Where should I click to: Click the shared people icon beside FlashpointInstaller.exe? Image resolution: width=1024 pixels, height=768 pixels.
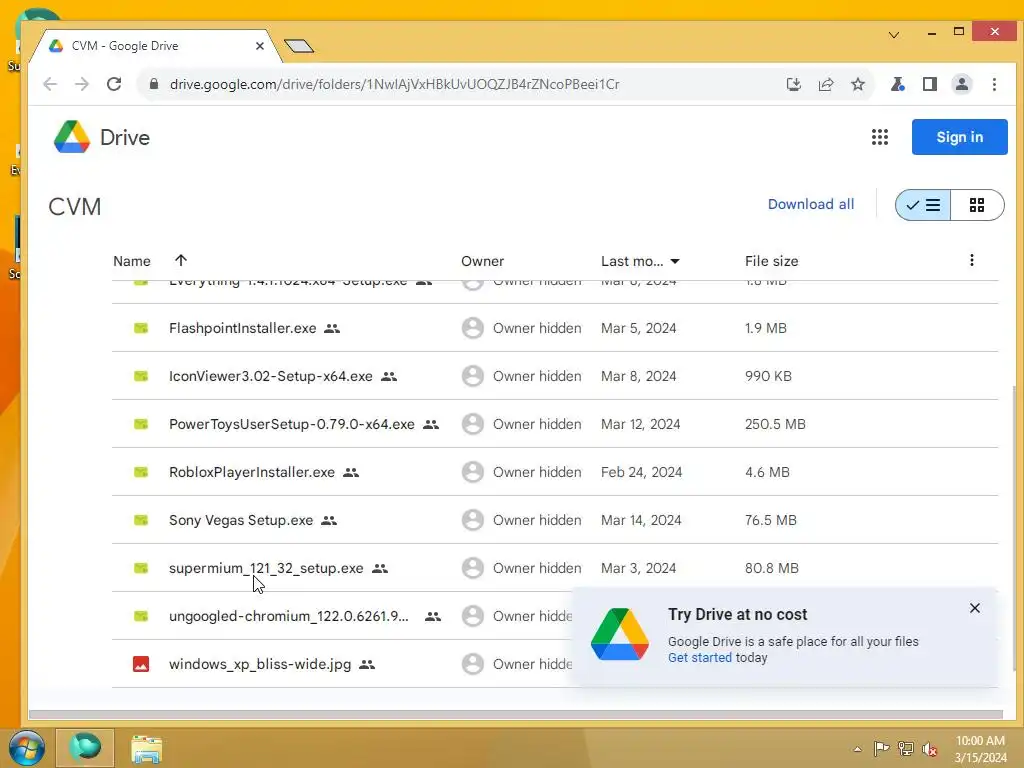coord(332,328)
